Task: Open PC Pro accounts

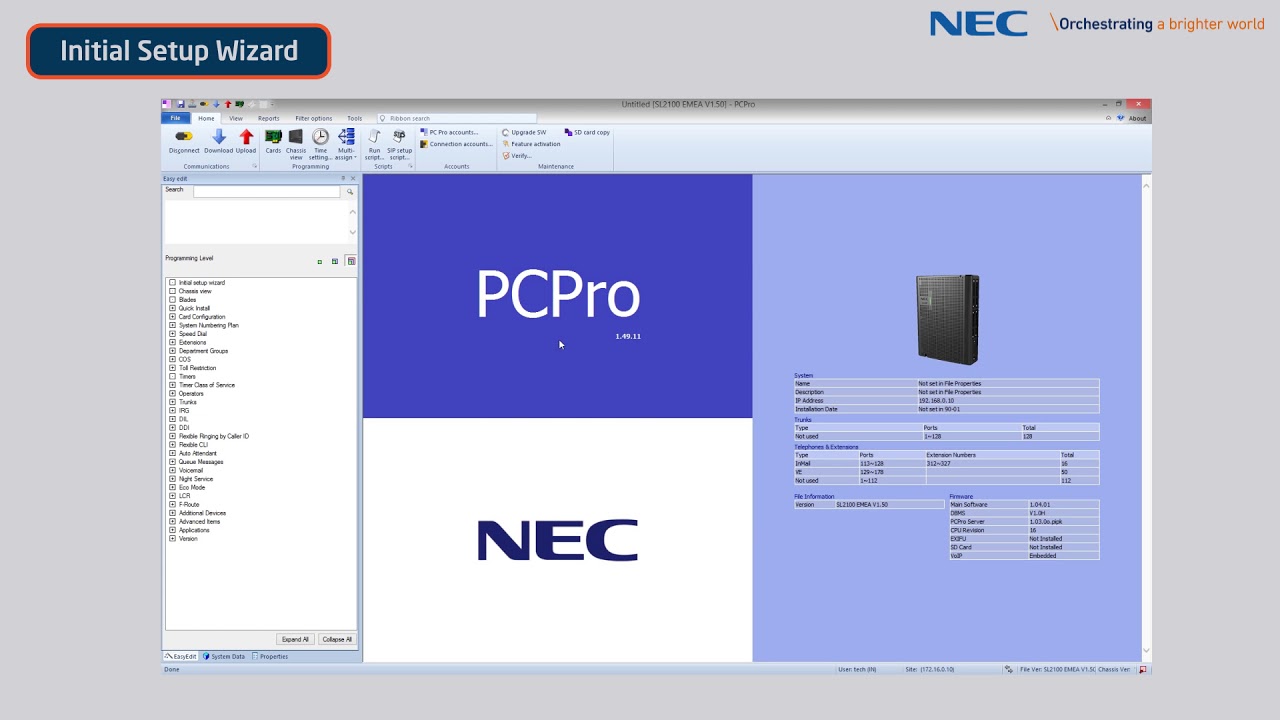Action: (x=450, y=132)
